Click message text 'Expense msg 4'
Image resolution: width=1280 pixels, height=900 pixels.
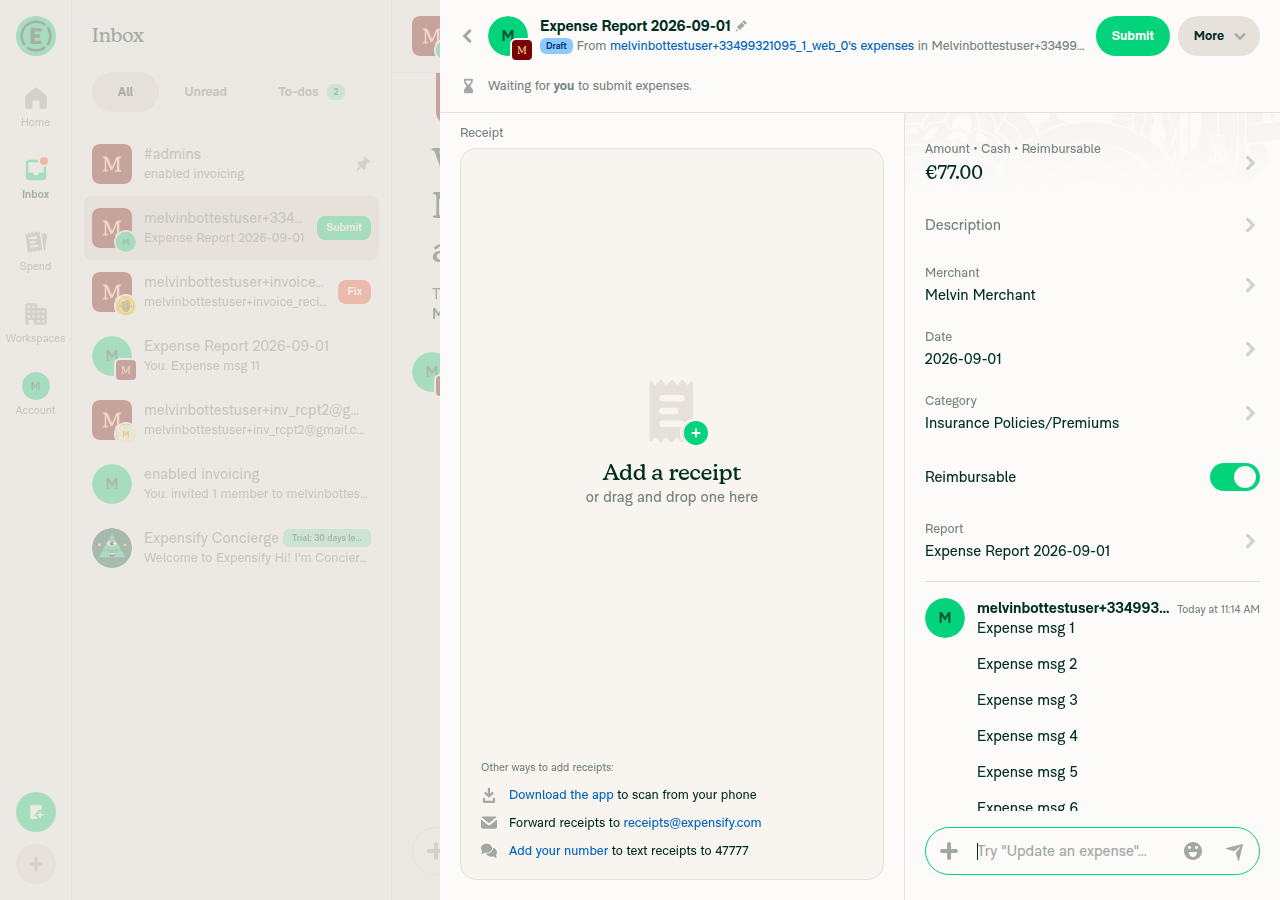[x=1027, y=736]
